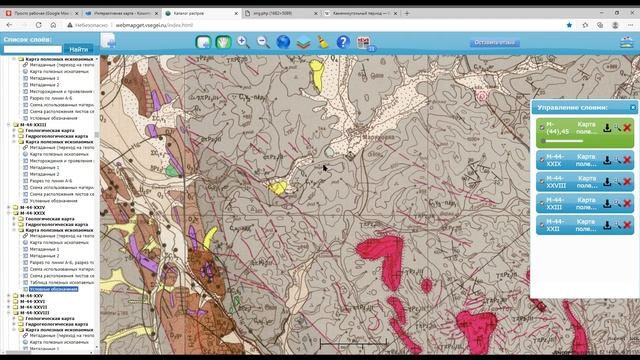Remove the M-44-XXIII layer
The width and height of the screenshot is (640, 360).
click(x=627, y=203)
